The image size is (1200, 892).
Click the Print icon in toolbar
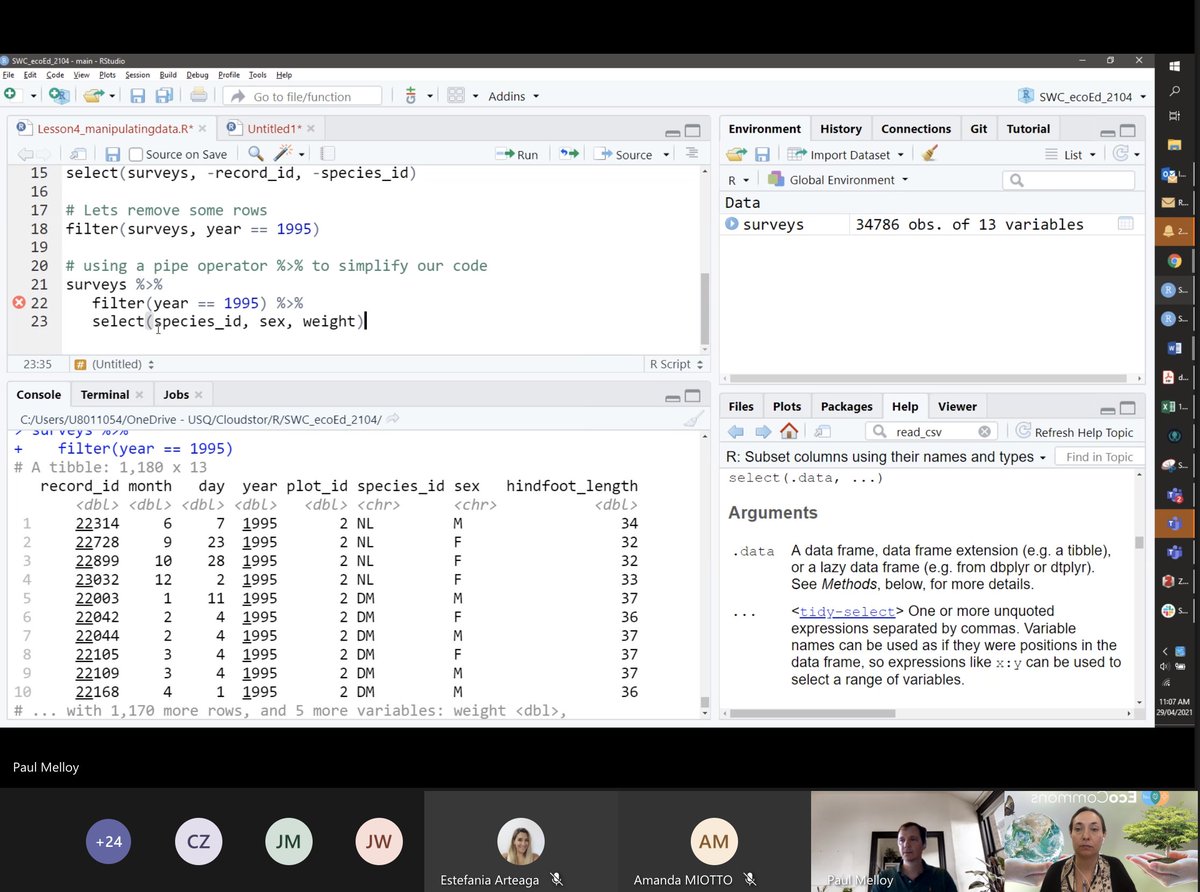click(199, 96)
